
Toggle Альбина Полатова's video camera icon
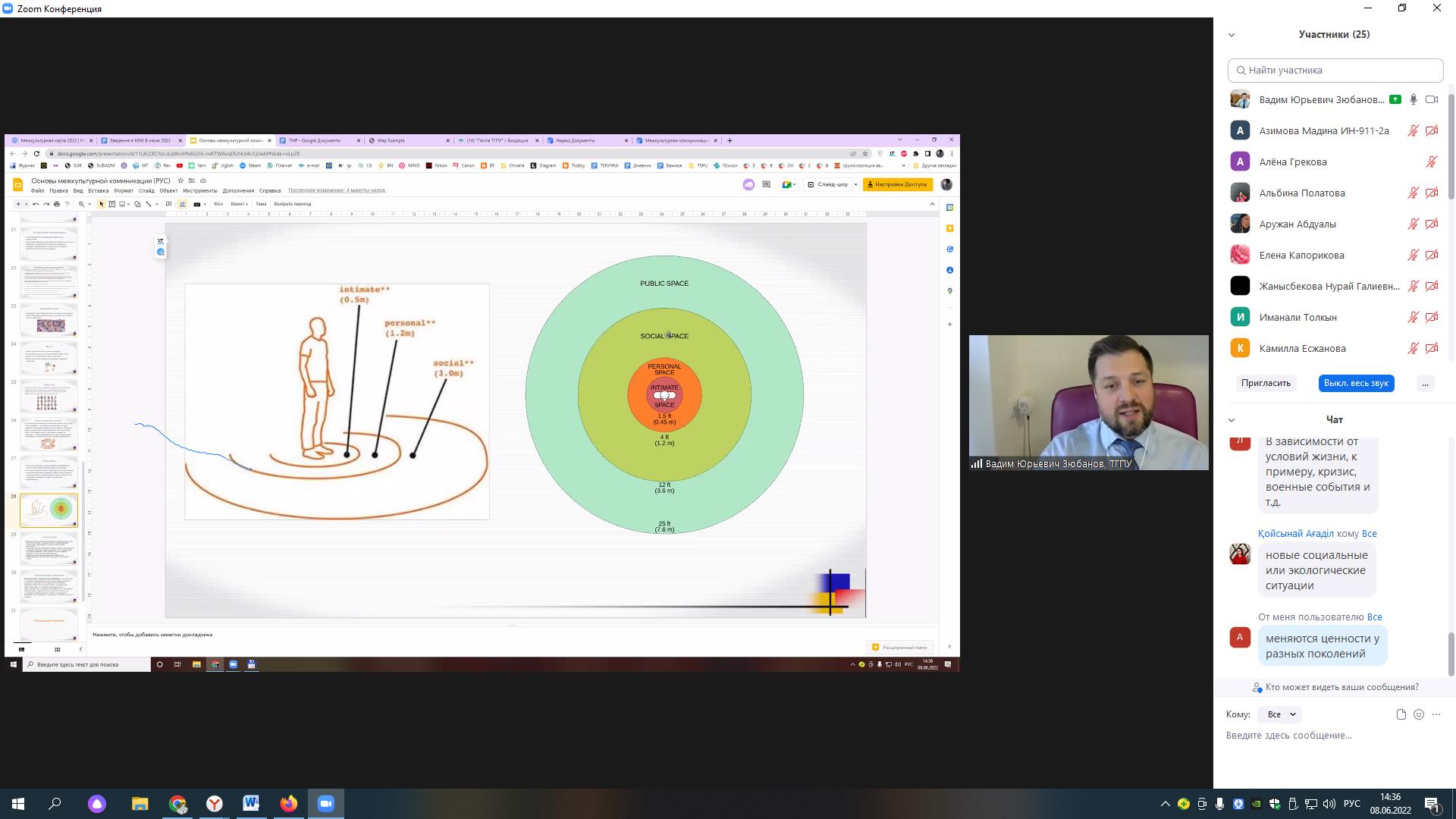click(x=1432, y=193)
